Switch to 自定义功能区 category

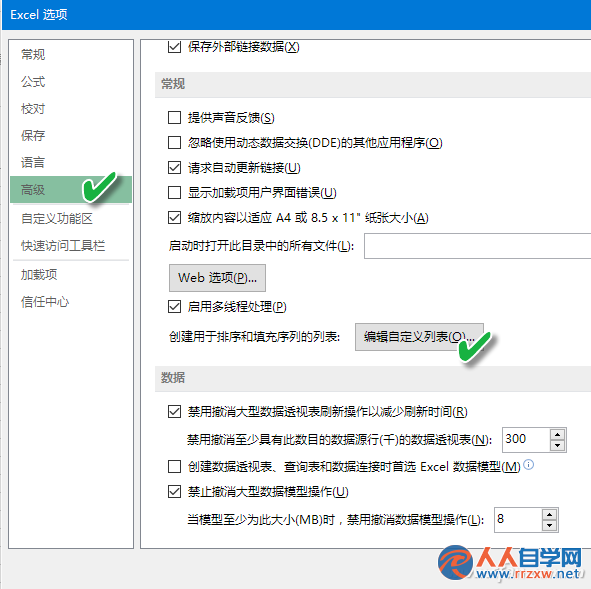point(57,218)
